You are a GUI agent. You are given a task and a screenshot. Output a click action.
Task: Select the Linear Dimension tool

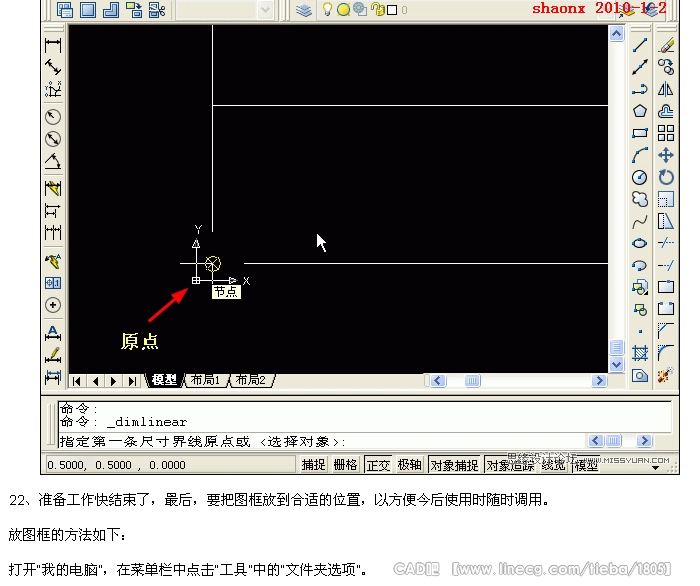point(53,45)
